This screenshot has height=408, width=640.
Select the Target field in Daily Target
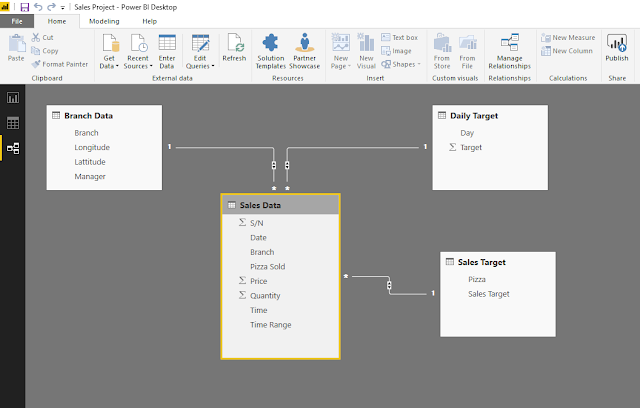[x=471, y=147]
